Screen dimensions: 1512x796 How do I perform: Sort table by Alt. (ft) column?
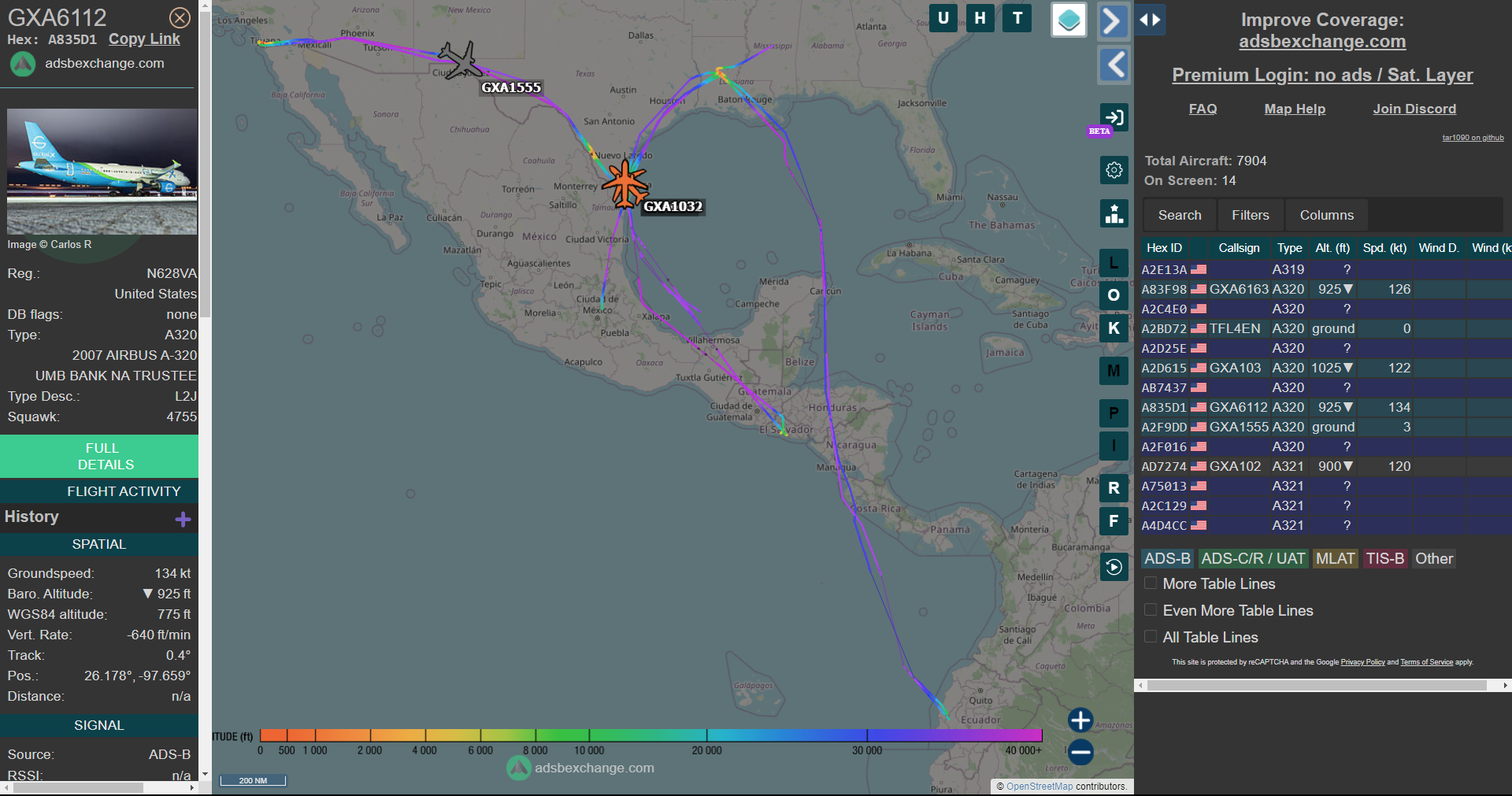1332,248
